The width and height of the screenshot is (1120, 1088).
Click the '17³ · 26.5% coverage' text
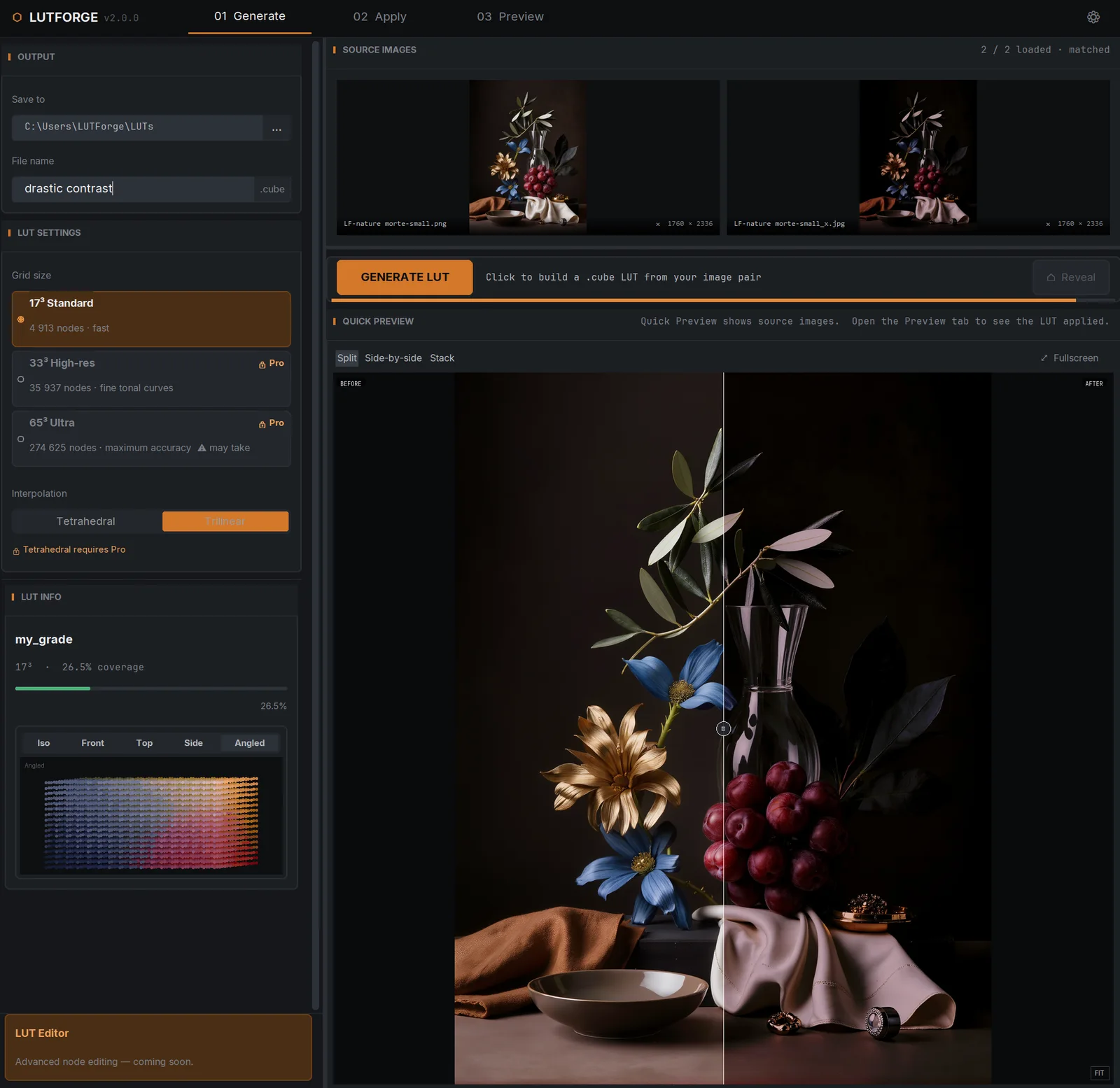[80, 667]
